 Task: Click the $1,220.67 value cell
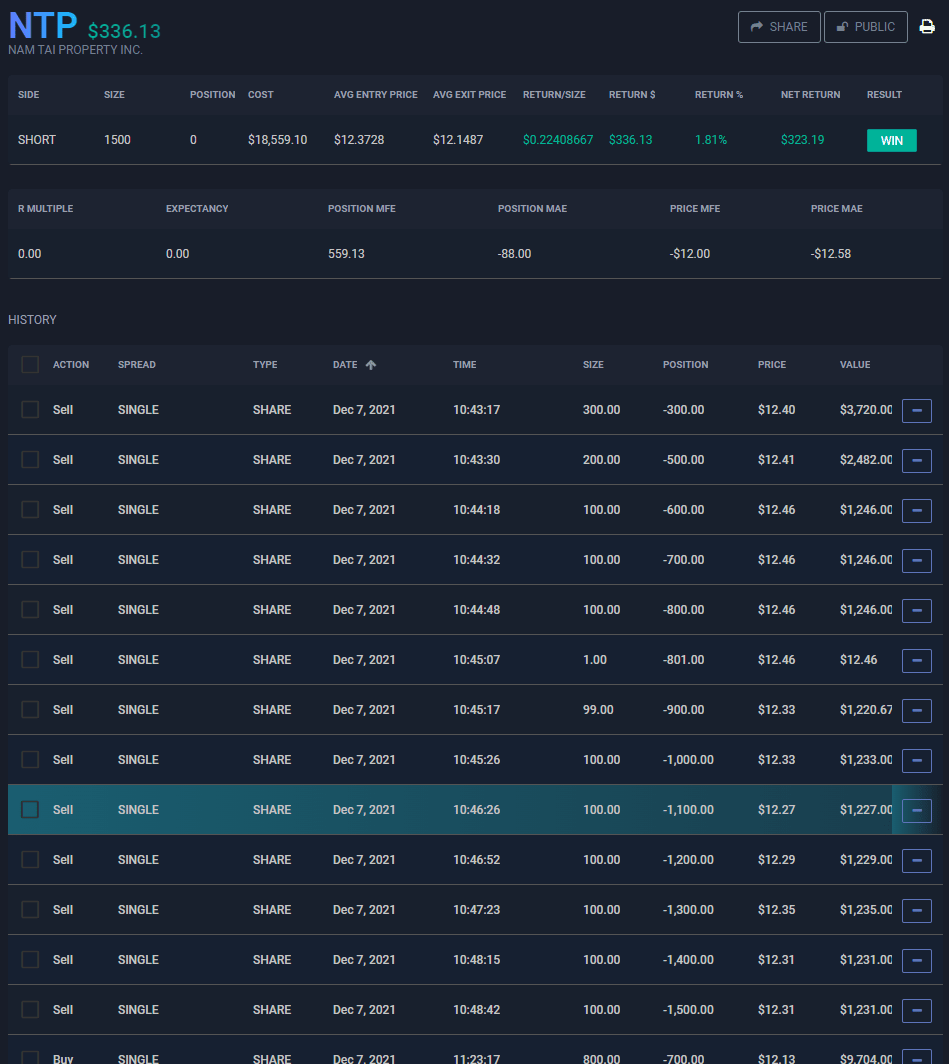click(866, 710)
